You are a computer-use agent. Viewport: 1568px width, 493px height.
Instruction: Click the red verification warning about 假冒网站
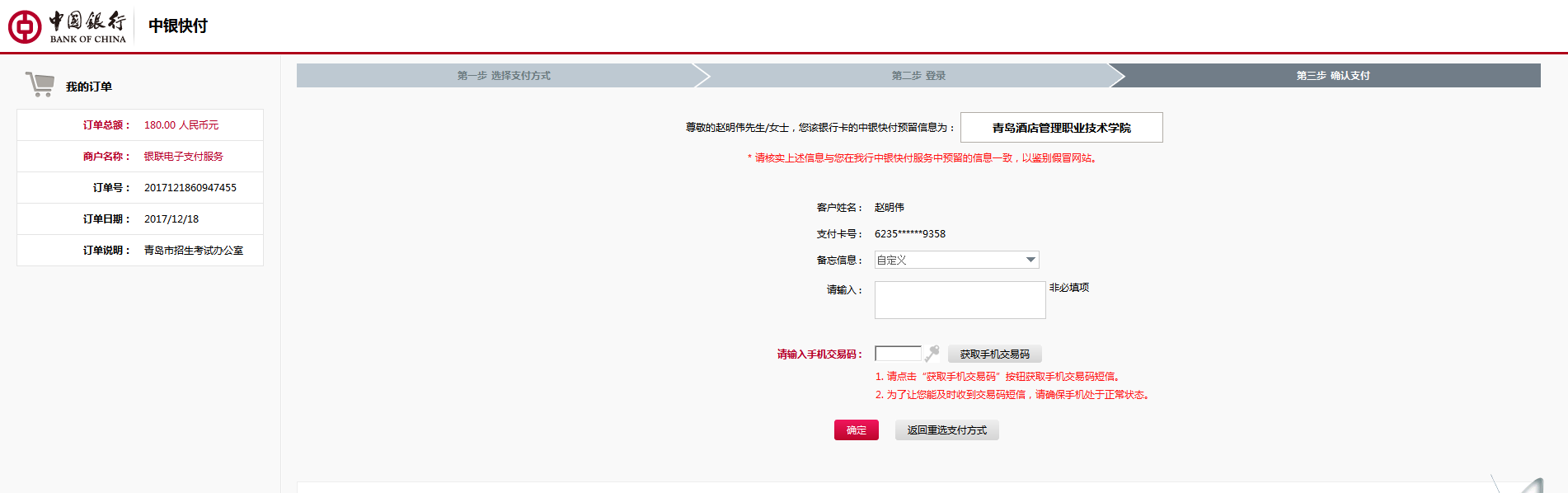pyautogui.click(x=922, y=158)
